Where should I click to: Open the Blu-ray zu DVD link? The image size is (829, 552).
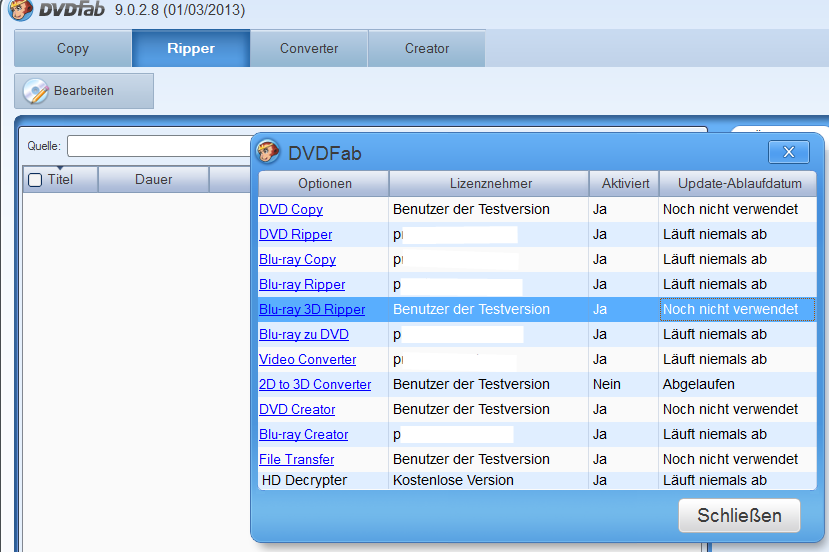tap(304, 335)
